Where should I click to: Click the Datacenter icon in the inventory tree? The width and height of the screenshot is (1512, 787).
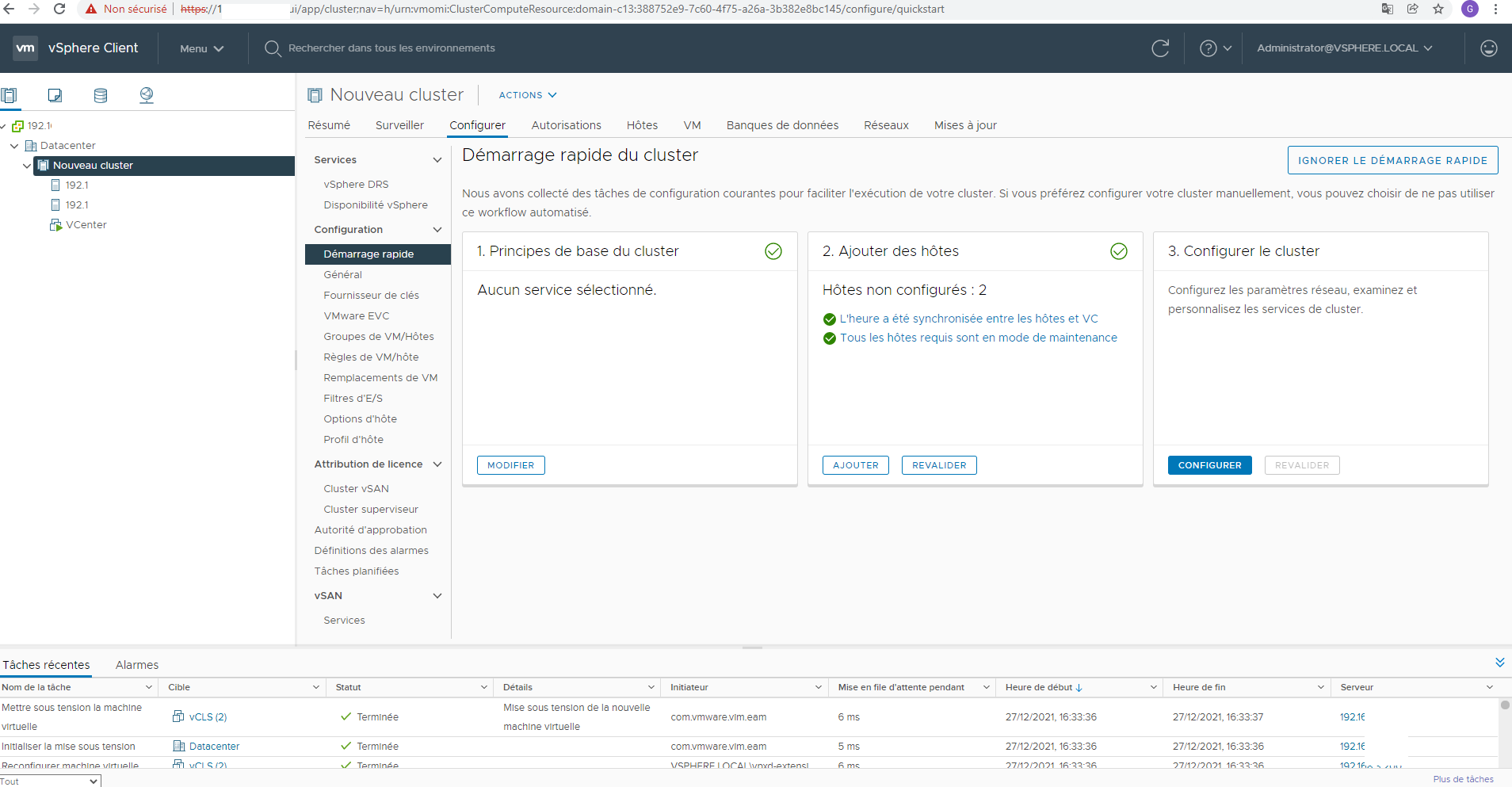[31, 146]
